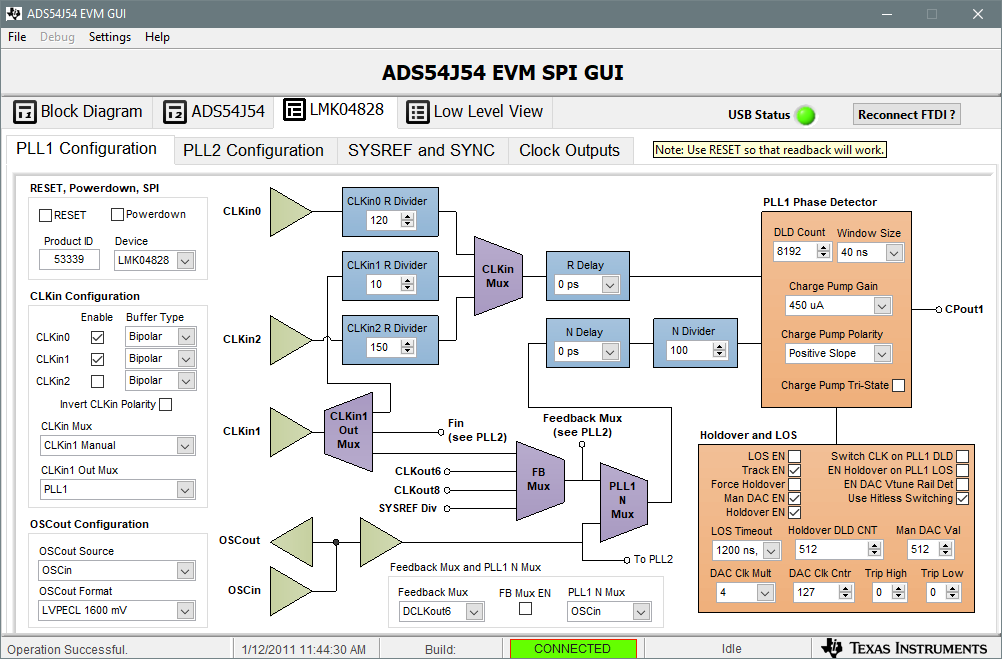Viewport: 1002px width, 659px height.
Task: Toggle the Track EN checkbox
Action: pyautogui.click(x=794, y=470)
